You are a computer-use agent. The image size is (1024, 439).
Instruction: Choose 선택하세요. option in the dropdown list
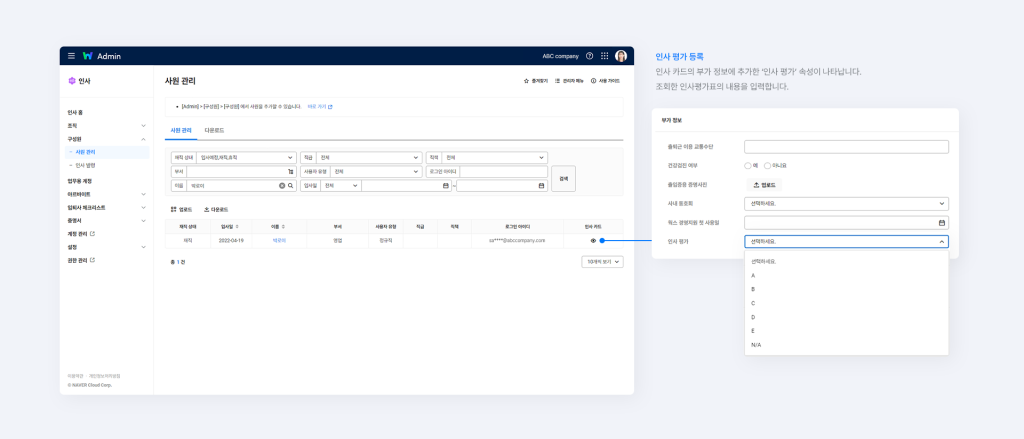click(x=846, y=261)
